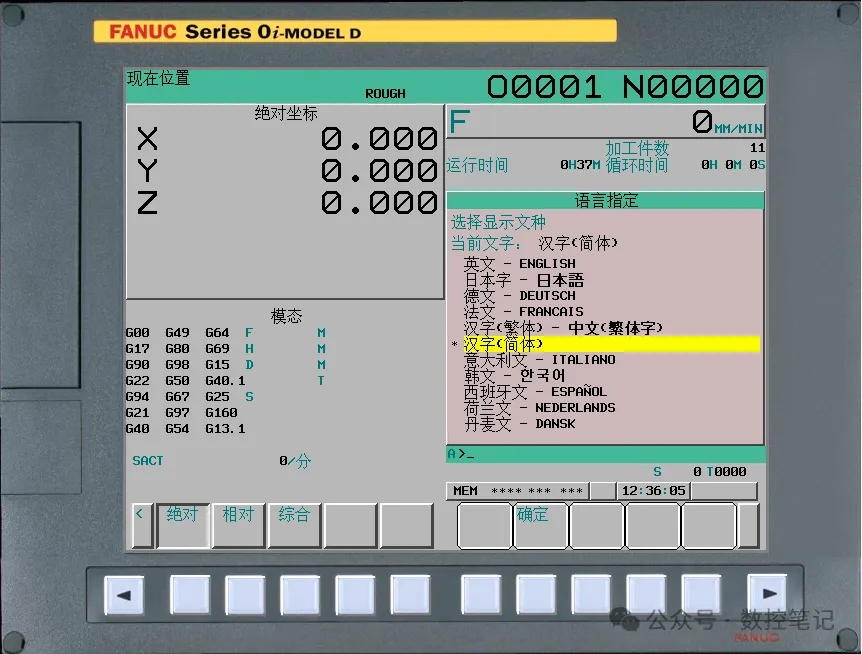This screenshot has height=654, width=862.
Task: Click the A>_ key-in input line
Action: tap(605, 454)
